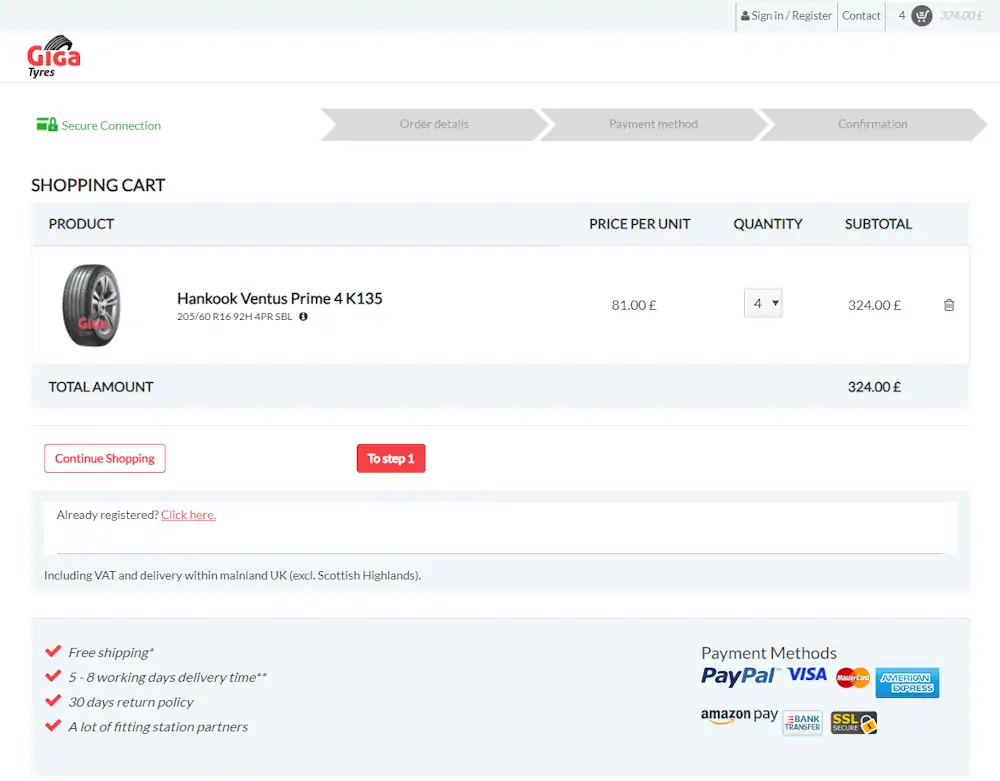
Task: Click the cart item count 4 in header
Action: point(901,15)
